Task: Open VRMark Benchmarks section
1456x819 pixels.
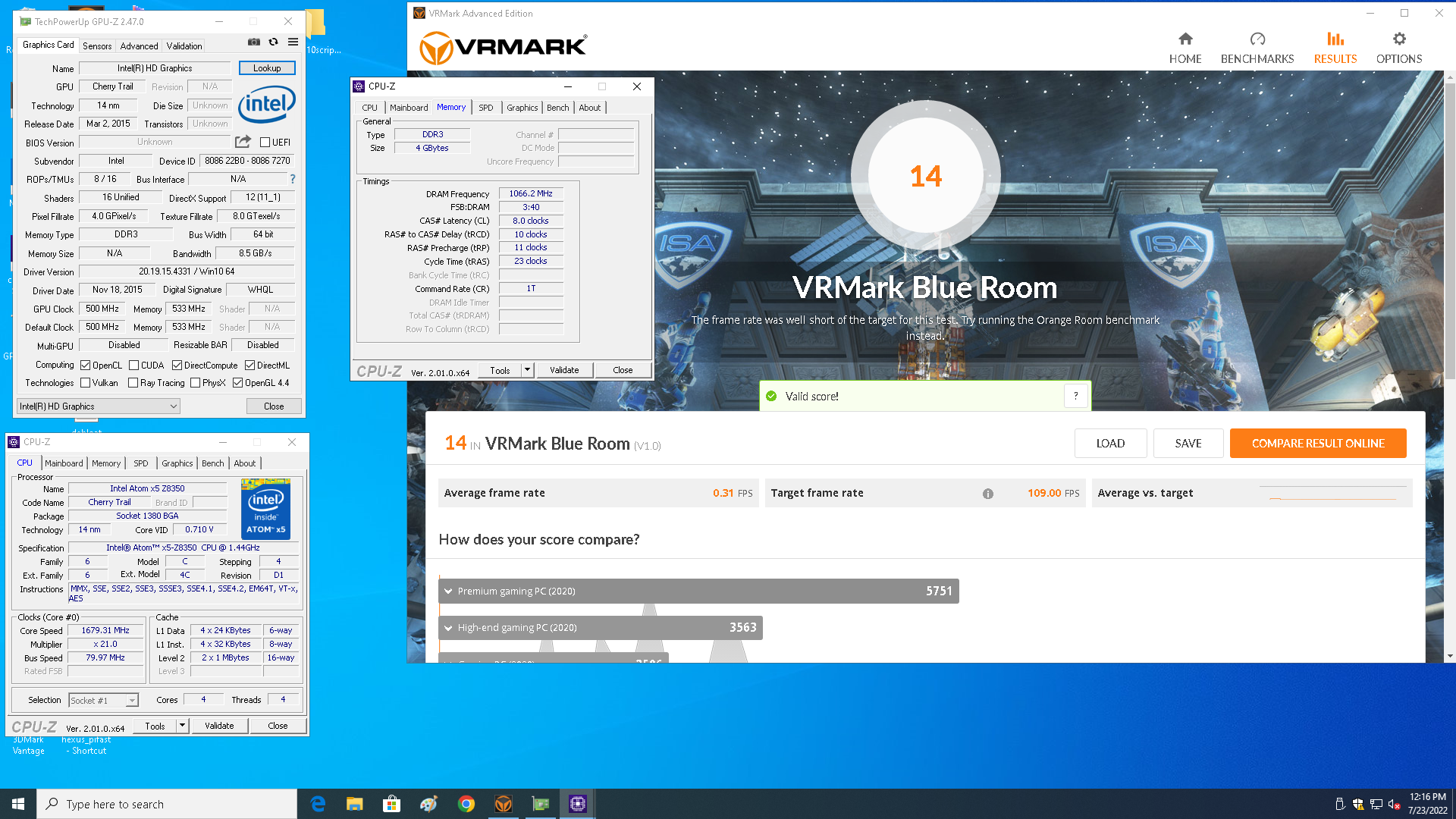Action: click(x=1257, y=48)
